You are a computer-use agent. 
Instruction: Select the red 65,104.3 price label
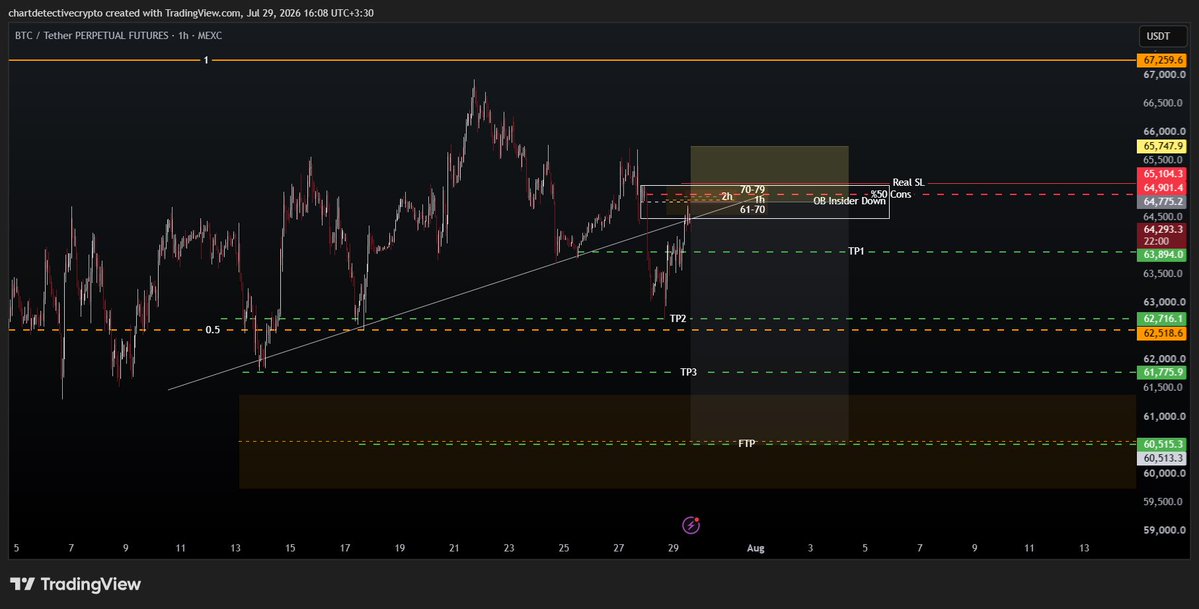pyautogui.click(x=1162, y=174)
